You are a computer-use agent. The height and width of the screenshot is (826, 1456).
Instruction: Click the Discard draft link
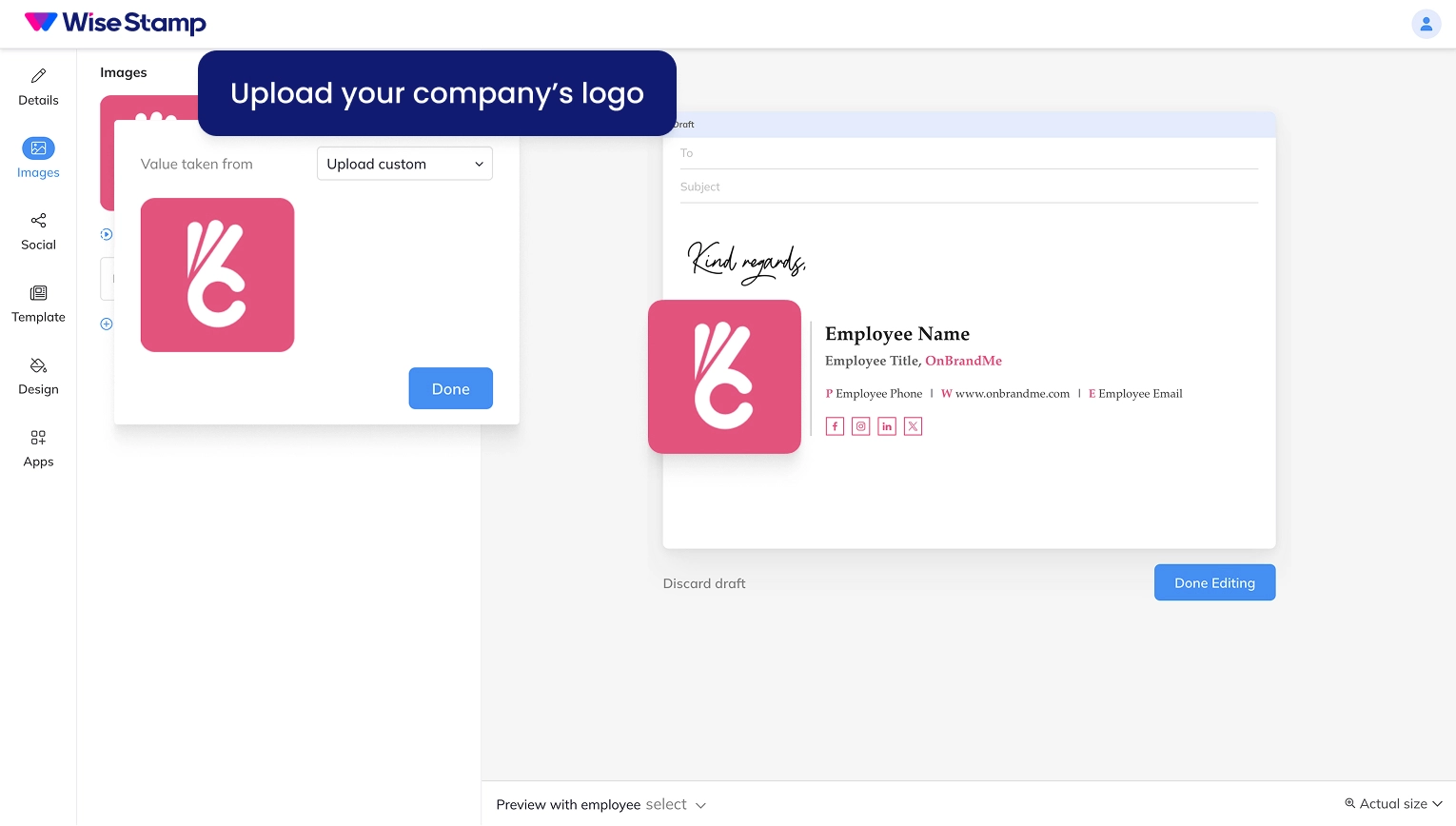[704, 583]
